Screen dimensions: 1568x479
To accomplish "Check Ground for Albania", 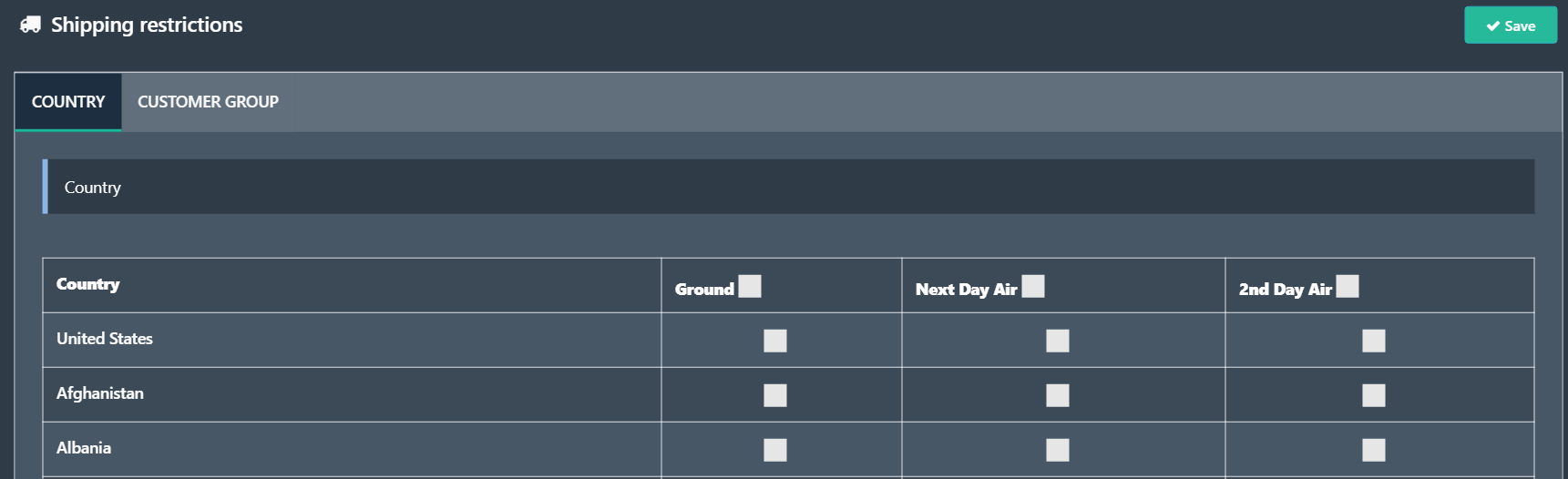I will tap(775, 450).
